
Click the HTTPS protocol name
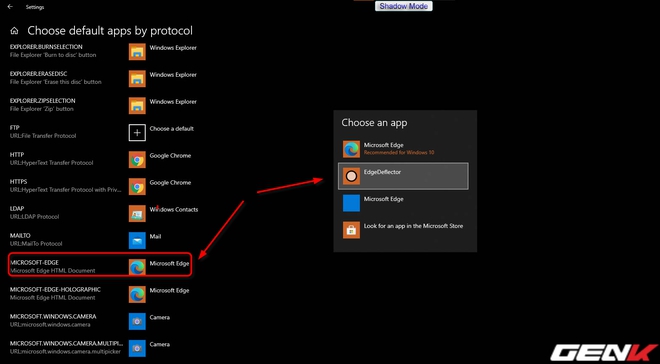tap(19, 182)
